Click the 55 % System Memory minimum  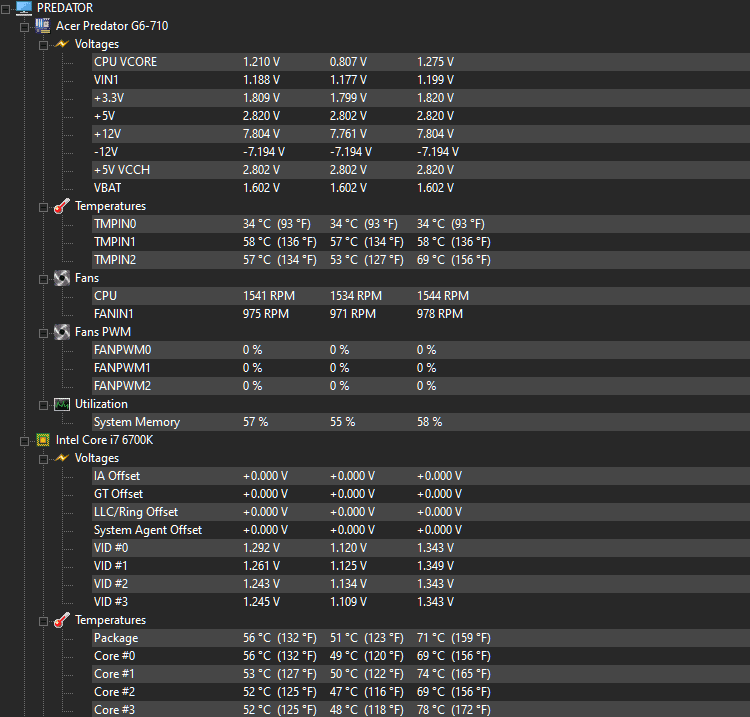pos(342,422)
